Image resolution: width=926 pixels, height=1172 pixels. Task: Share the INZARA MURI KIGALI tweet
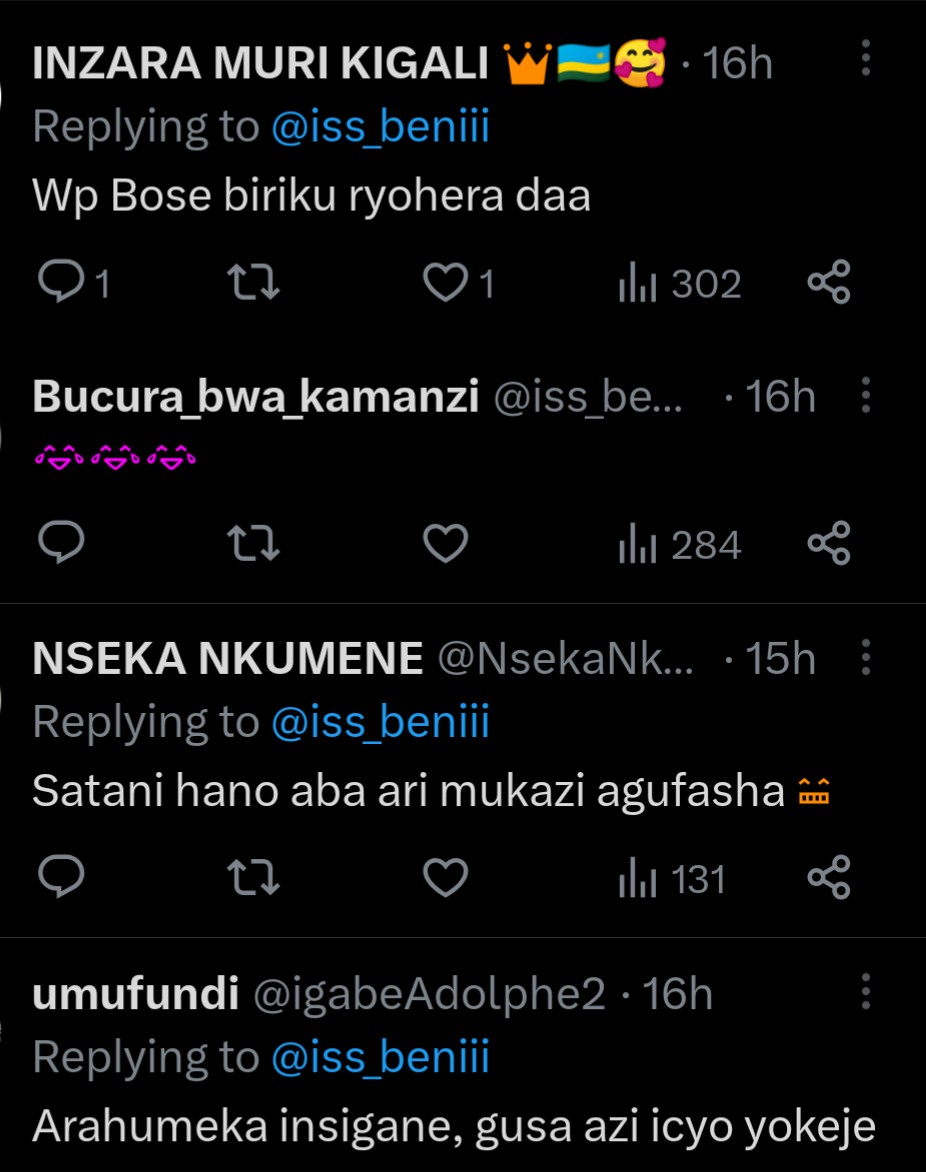point(828,284)
